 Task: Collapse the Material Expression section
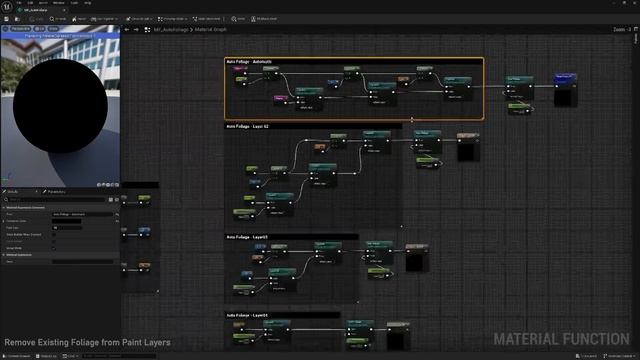[x=4, y=255]
